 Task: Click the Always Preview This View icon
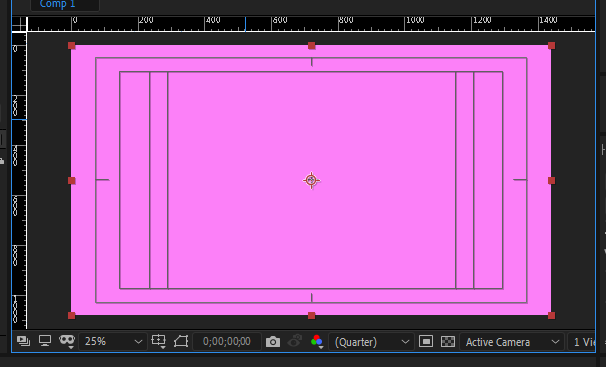tap(24, 341)
